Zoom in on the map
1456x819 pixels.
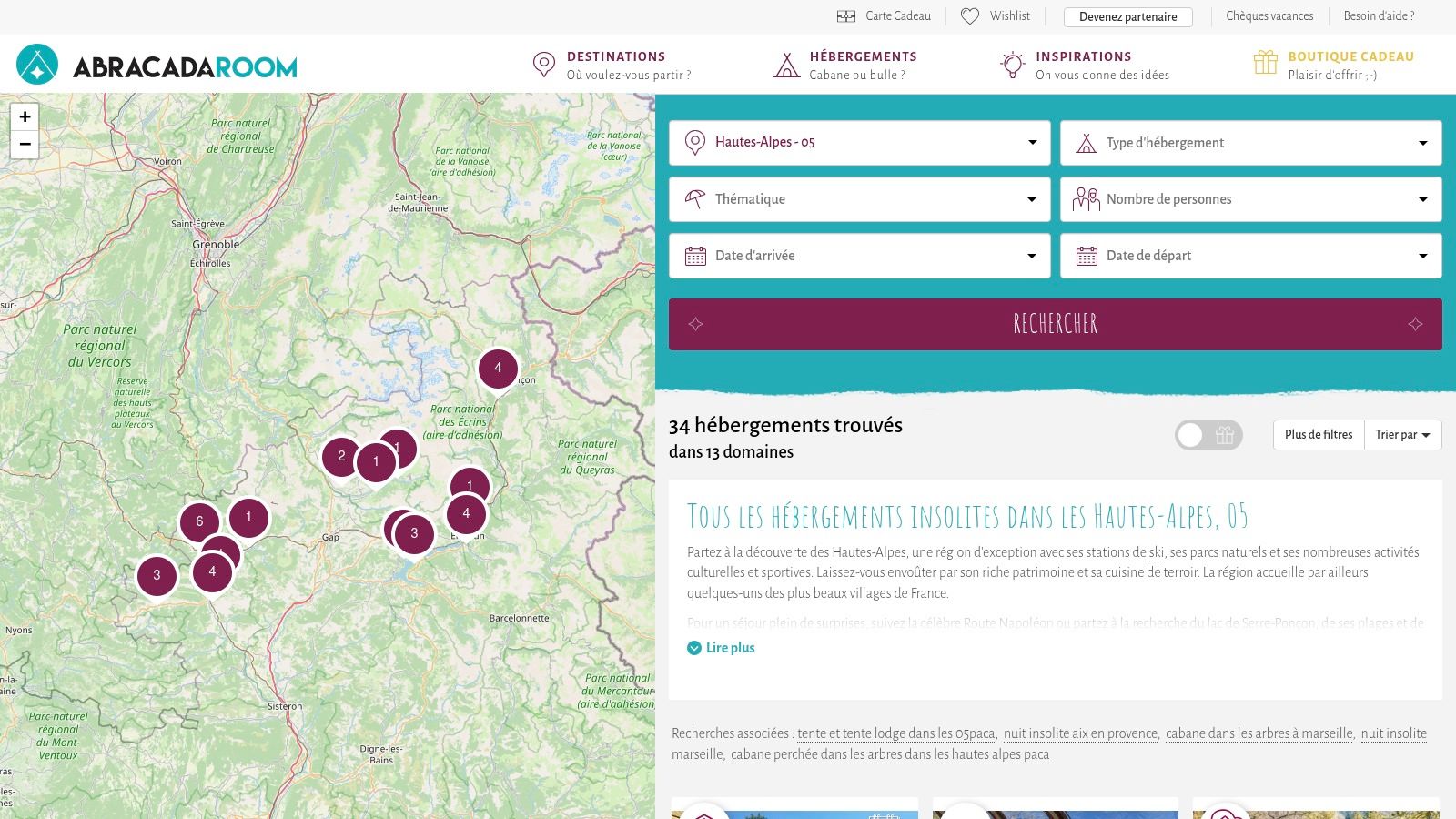point(25,116)
